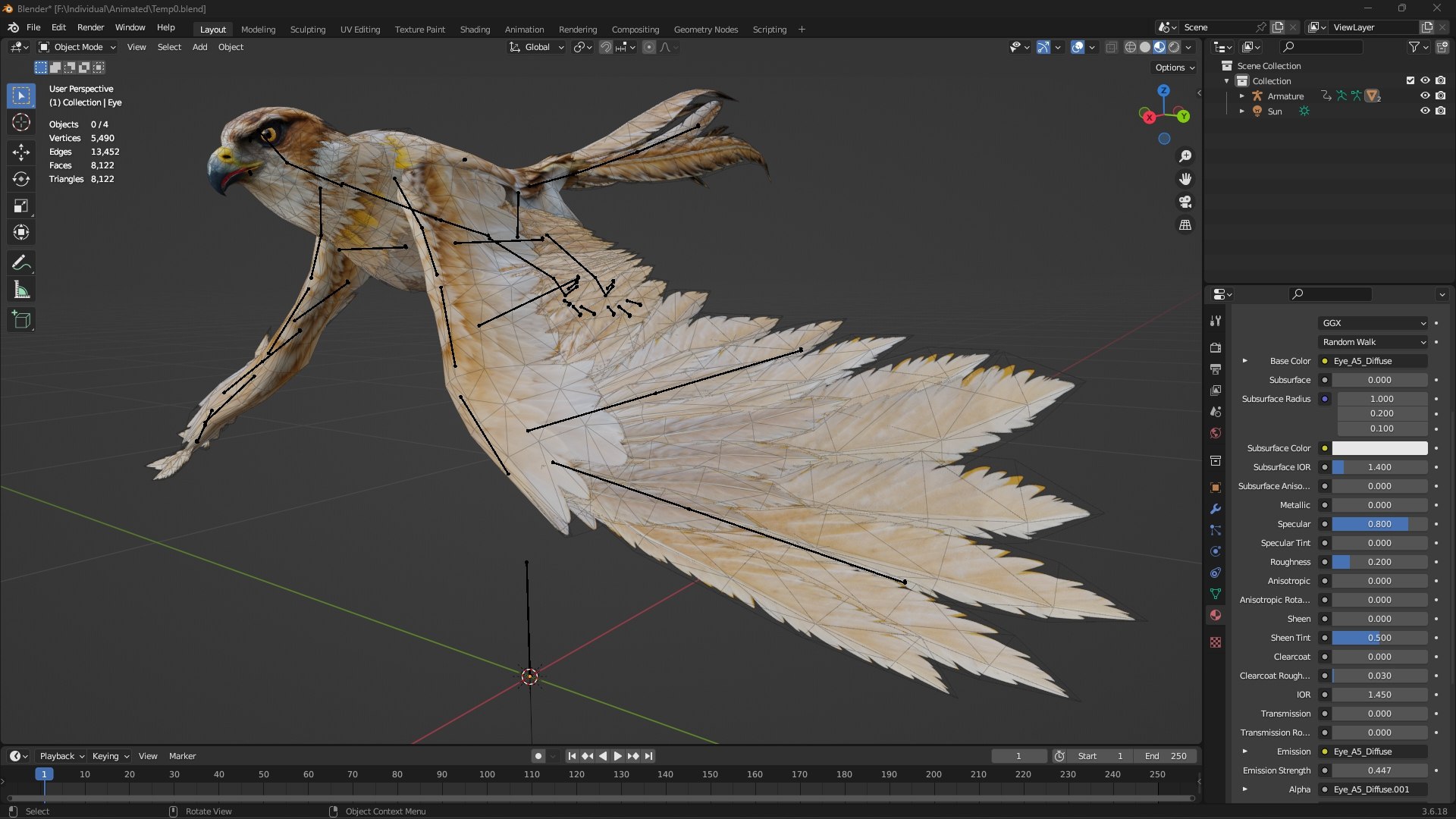Expand the Sun tree item
Image resolution: width=1456 pixels, height=819 pixels.
[x=1241, y=111]
